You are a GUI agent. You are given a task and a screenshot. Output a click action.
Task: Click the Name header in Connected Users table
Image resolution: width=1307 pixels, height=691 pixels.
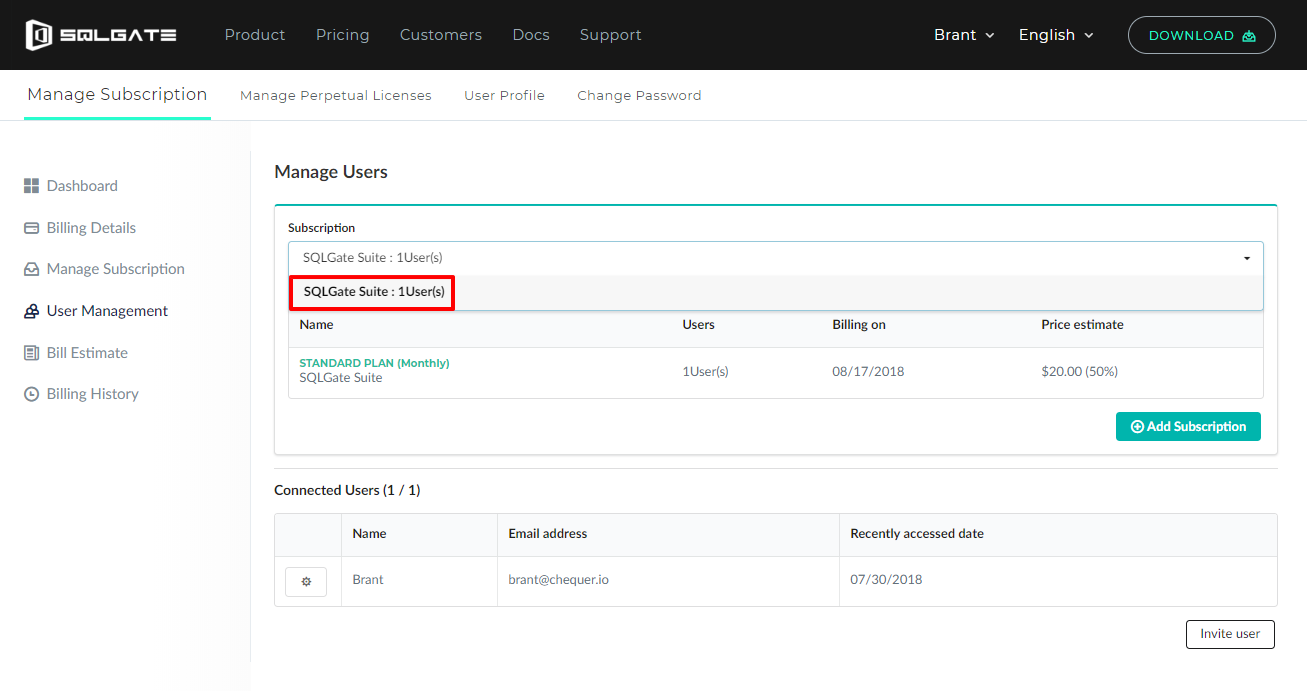click(369, 534)
